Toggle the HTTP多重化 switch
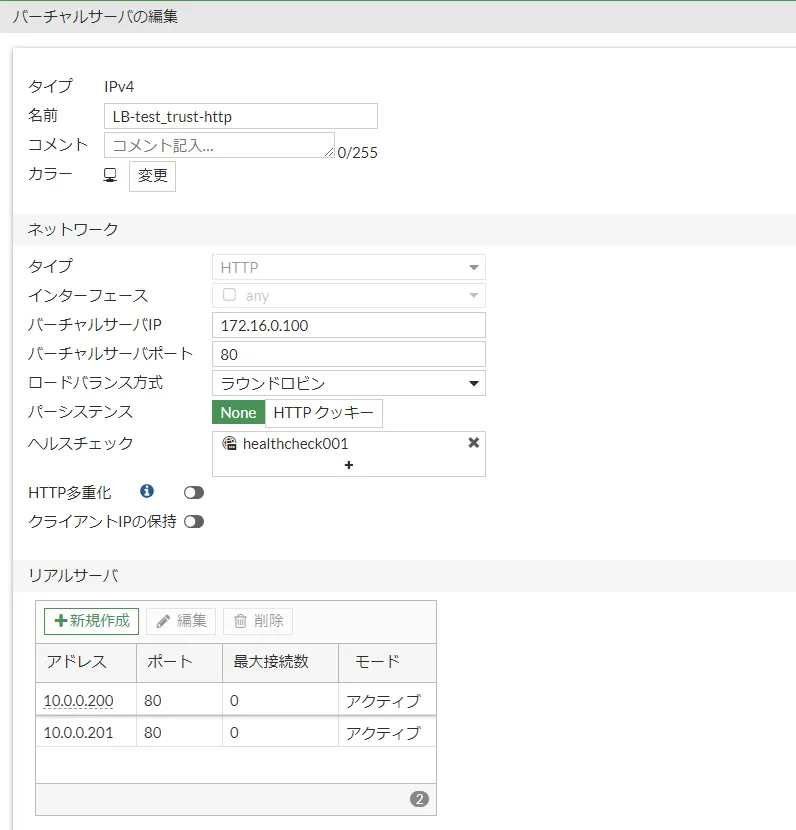This screenshot has height=830, width=796. coord(194,493)
